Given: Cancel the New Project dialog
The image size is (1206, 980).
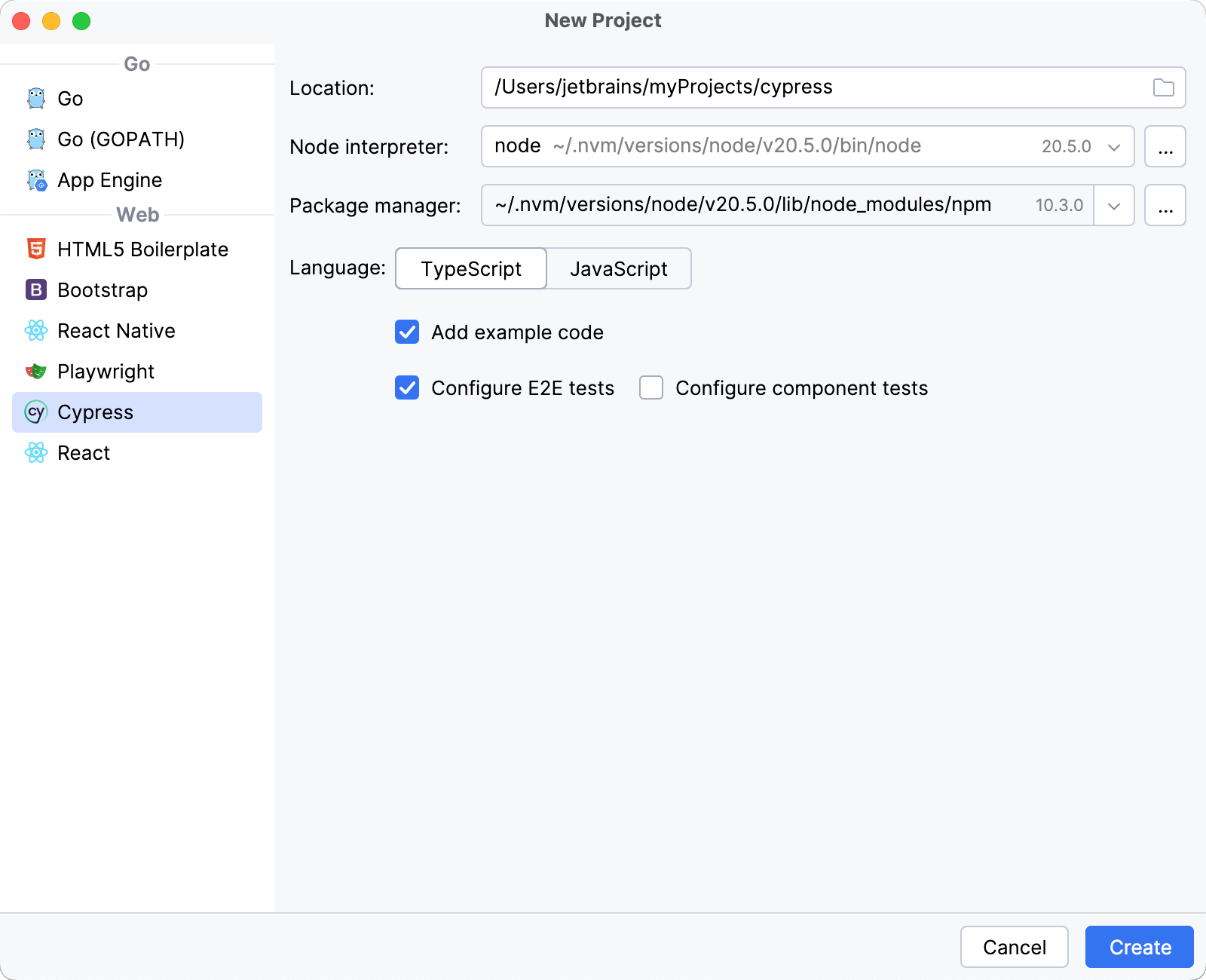Looking at the screenshot, I should pos(1014,947).
